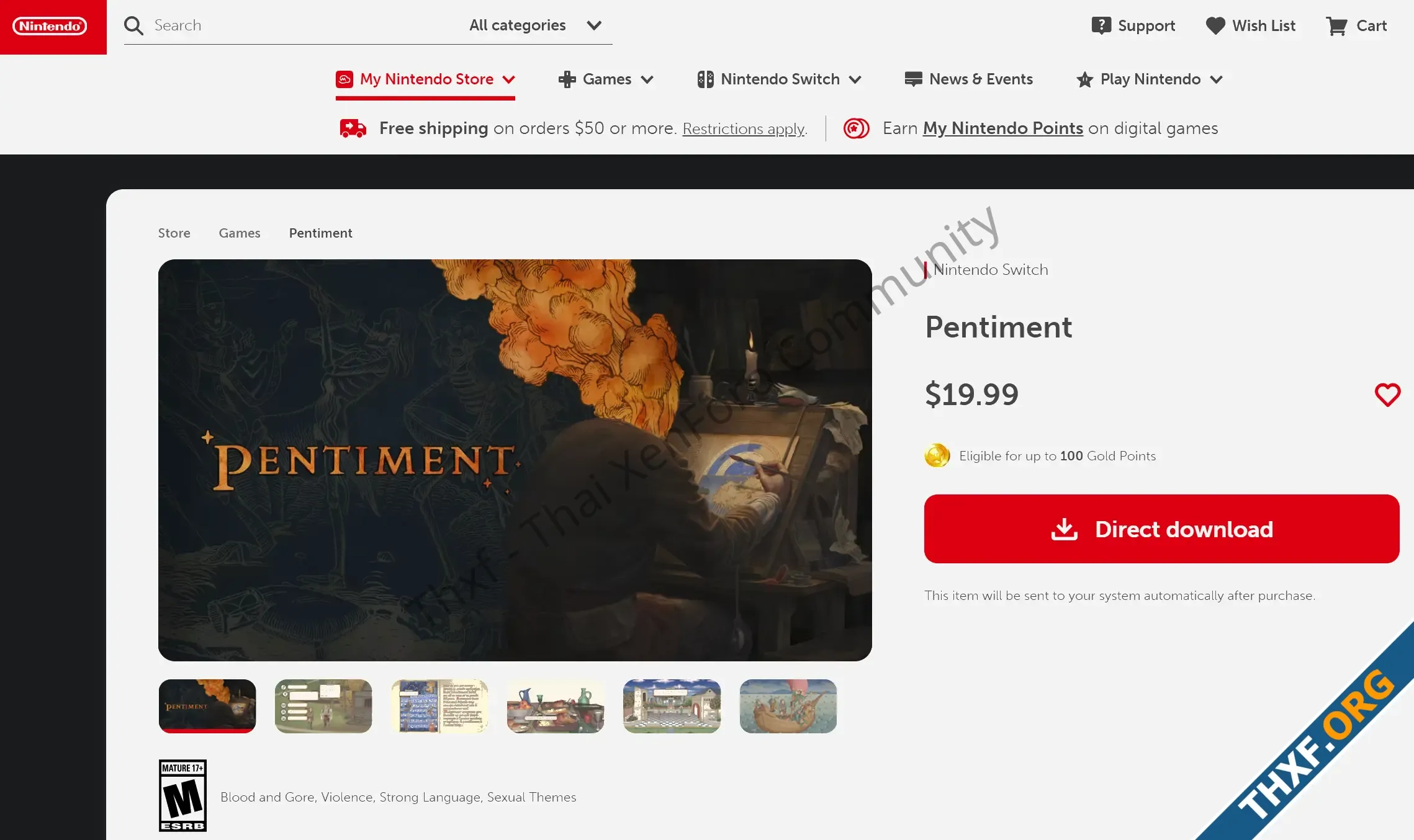The image size is (1414, 840).
Task: Select the boat scene screenshot thumbnail
Action: point(788,706)
